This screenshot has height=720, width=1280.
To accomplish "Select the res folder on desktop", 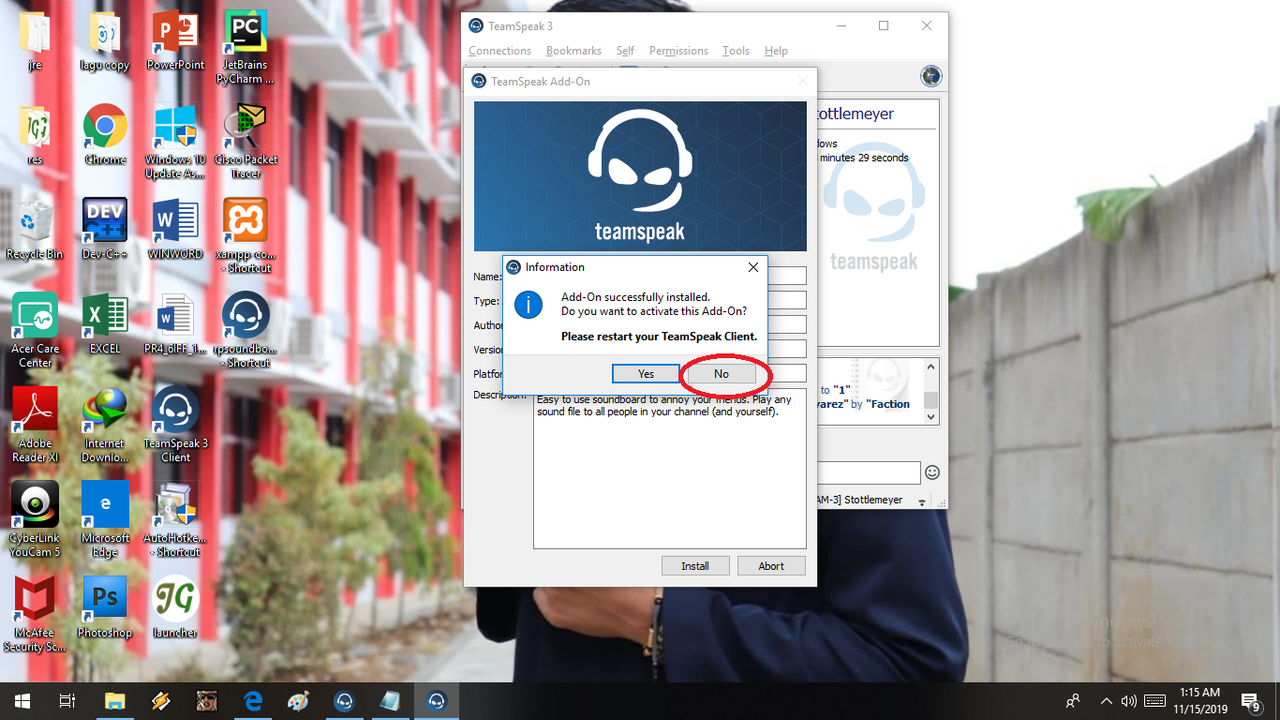I will coord(35,136).
